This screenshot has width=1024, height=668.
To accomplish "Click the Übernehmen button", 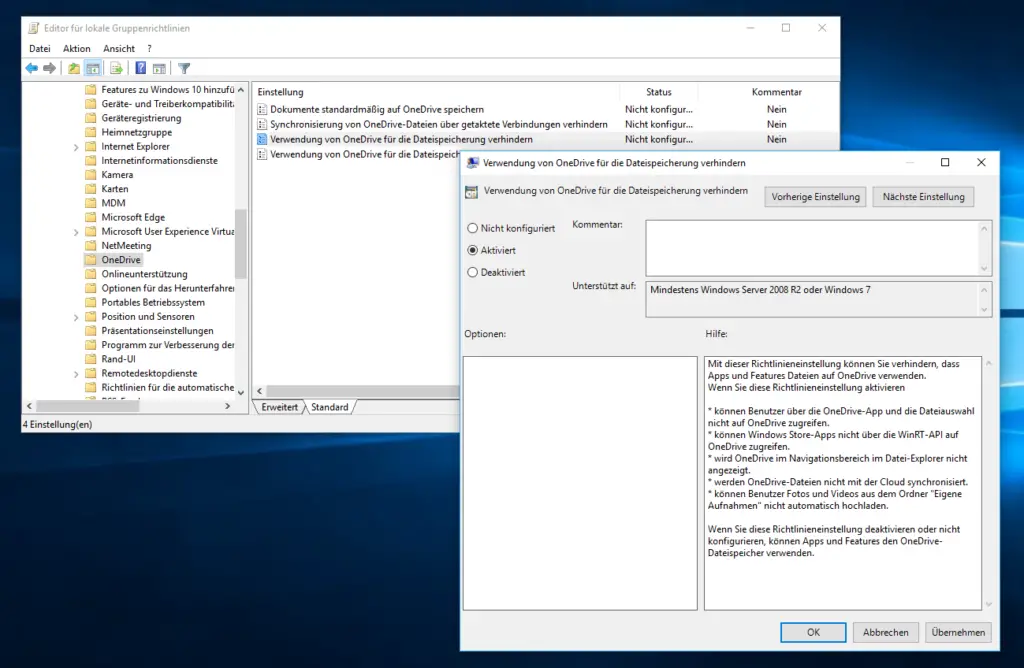I will click(x=958, y=632).
